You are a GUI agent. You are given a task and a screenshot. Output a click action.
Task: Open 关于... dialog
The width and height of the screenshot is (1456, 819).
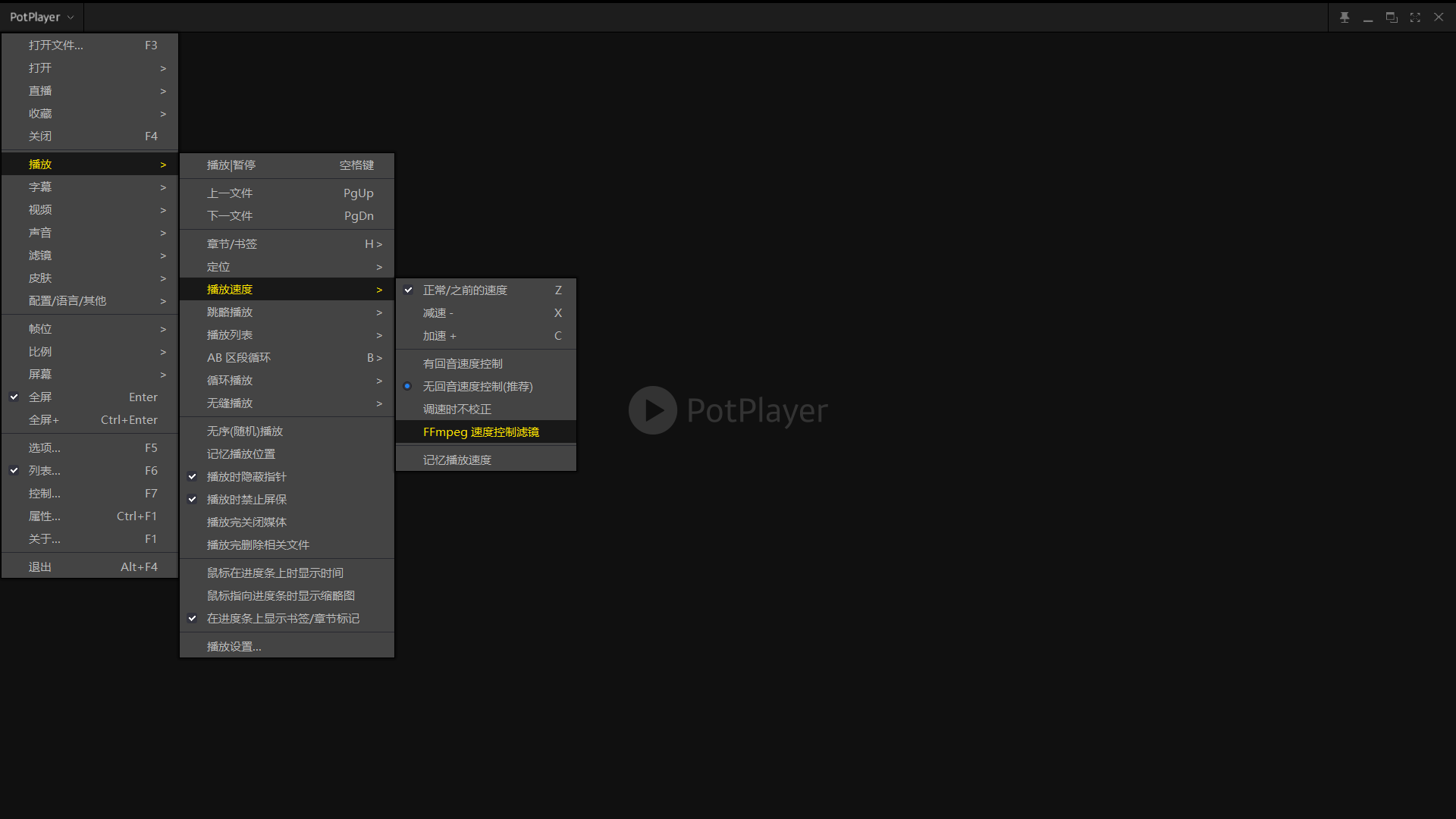coord(90,538)
